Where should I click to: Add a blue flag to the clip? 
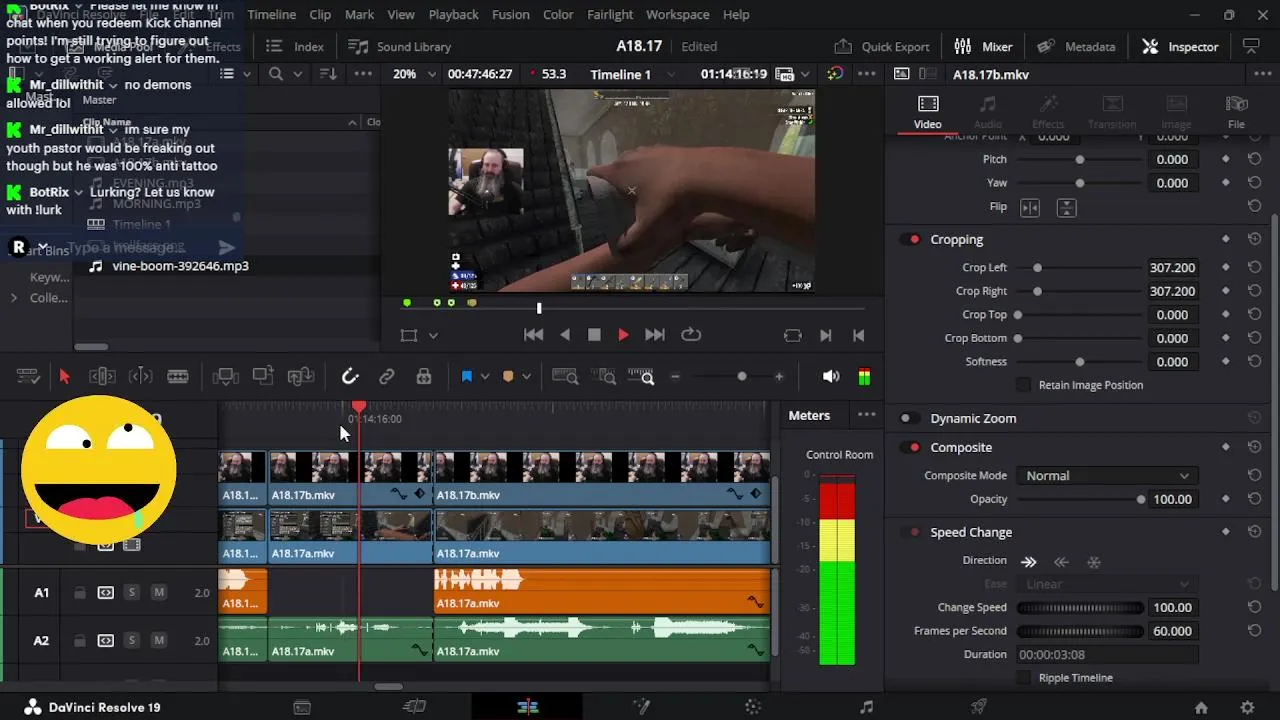[467, 377]
